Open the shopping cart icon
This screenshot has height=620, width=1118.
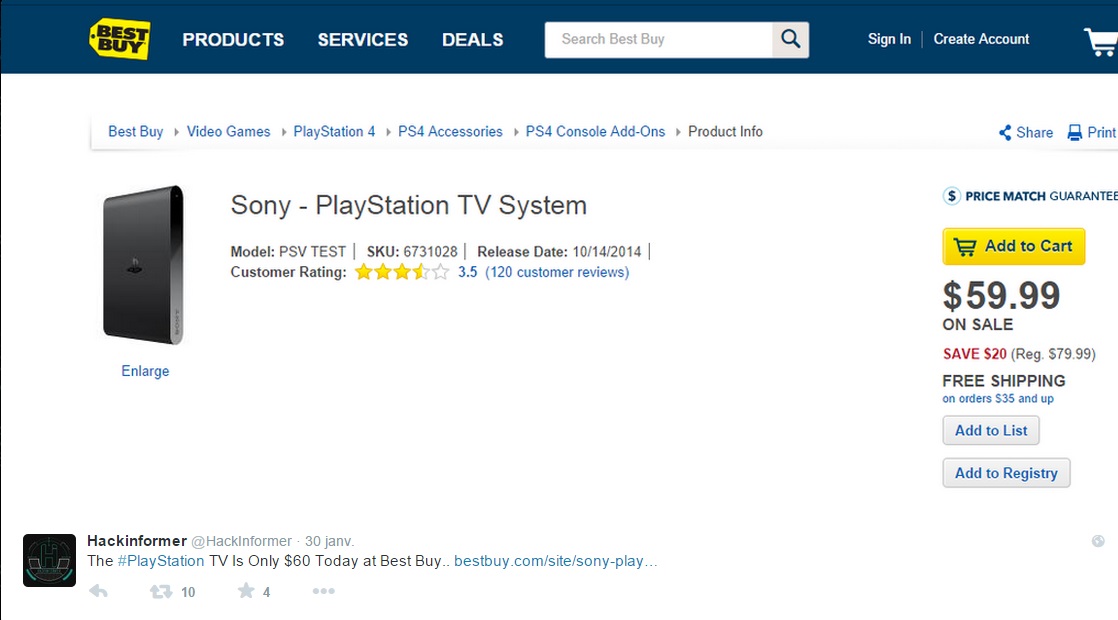coord(1101,41)
